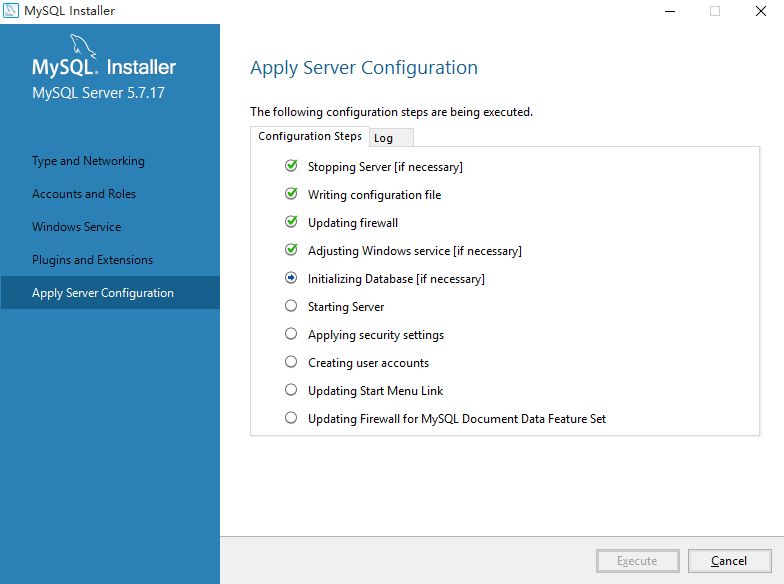Open Accounts and Roles sidebar step
784x584 pixels.
[84, 194]
